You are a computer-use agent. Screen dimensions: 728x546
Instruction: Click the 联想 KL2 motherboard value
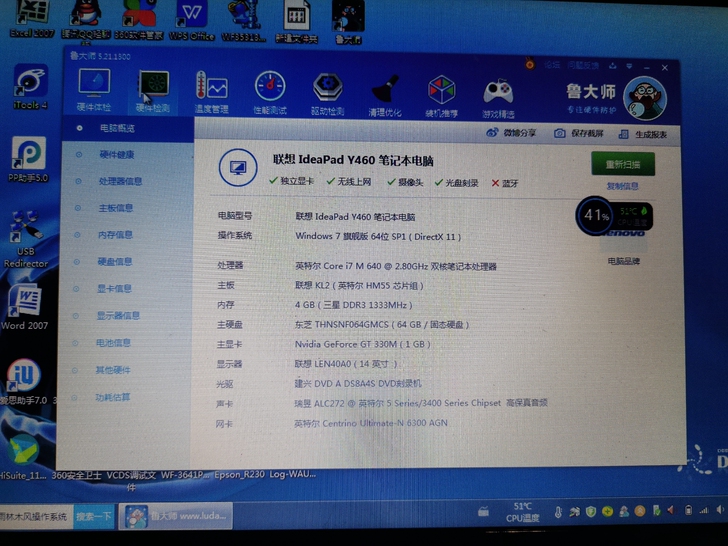(x=359, y=286)
